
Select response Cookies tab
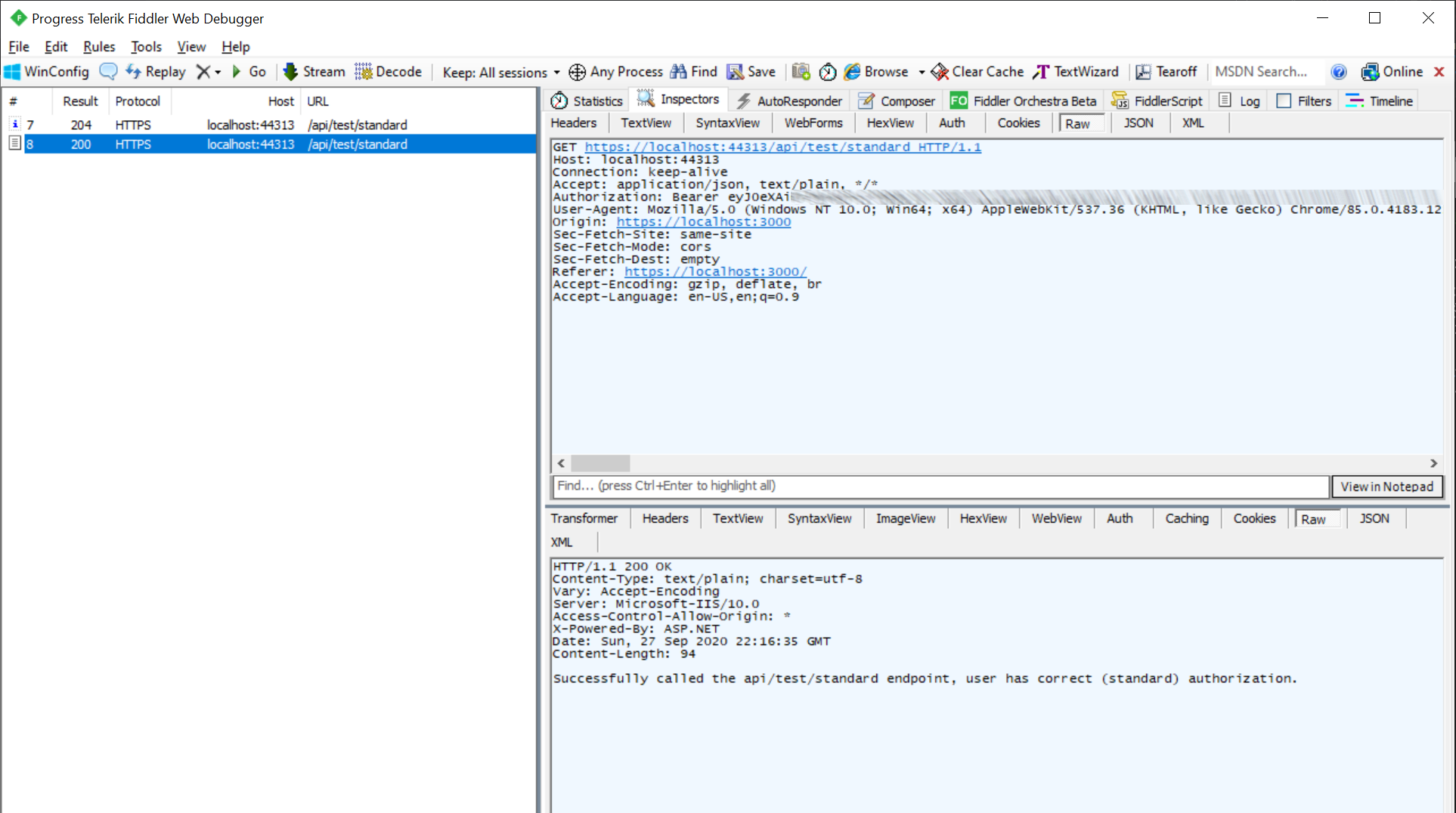tap(1255, 519)
